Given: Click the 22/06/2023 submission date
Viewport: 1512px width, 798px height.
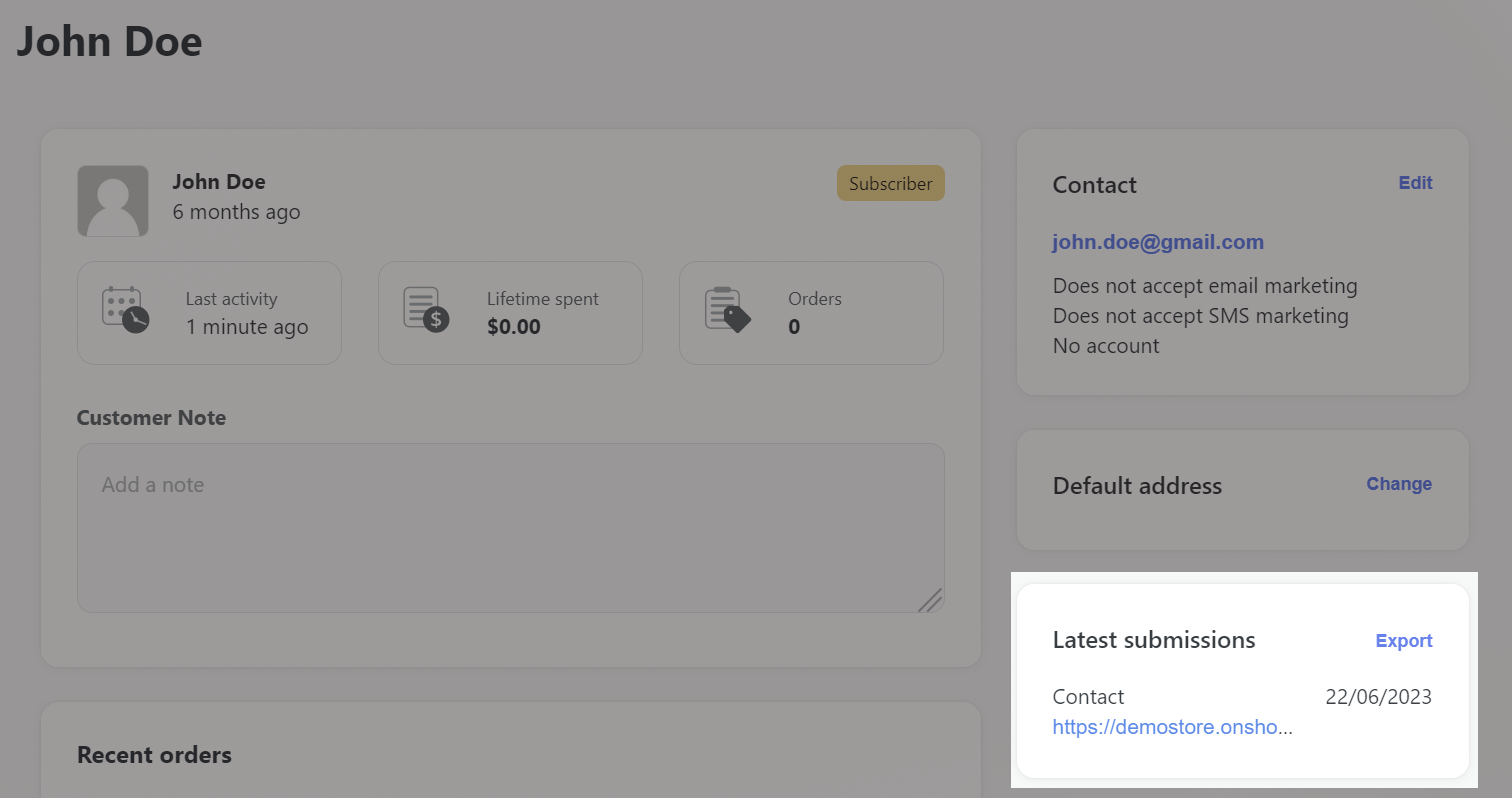Looking at the screenshot, I should coord(1379,697).
